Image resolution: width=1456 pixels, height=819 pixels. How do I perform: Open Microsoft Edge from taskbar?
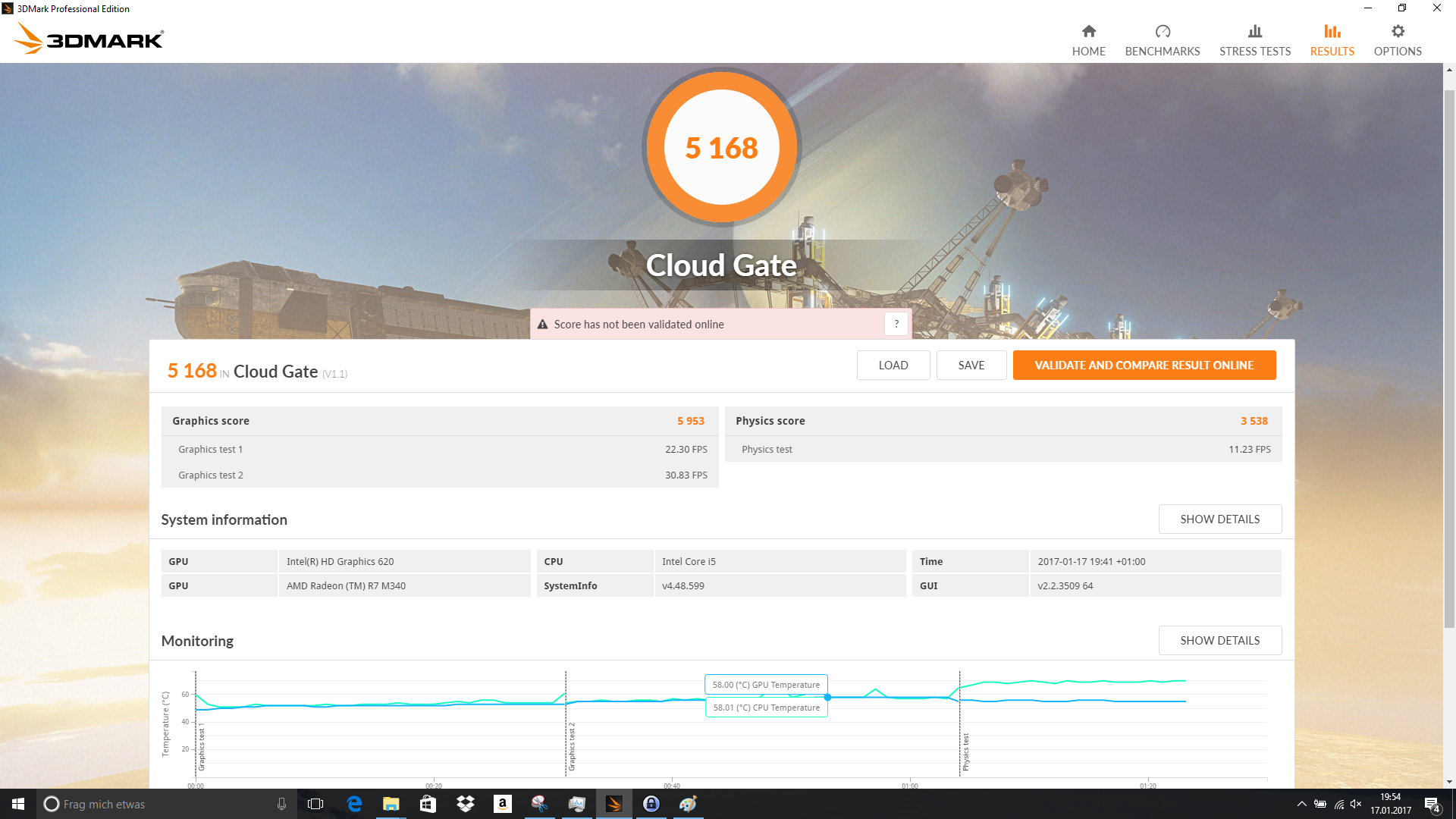click(x=353, y=804)
